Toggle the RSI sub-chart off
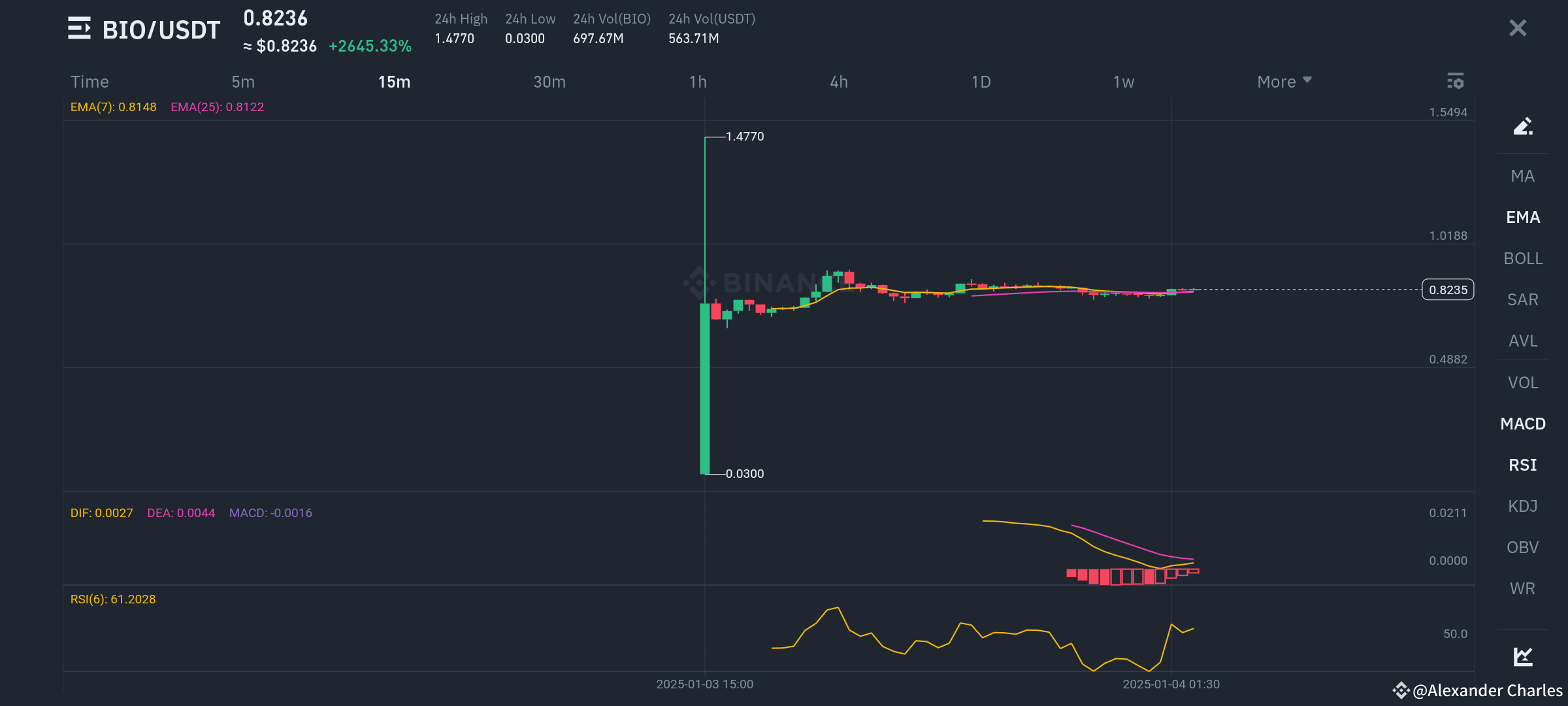Screen dimensions: 1568x706 (1523, 465)
